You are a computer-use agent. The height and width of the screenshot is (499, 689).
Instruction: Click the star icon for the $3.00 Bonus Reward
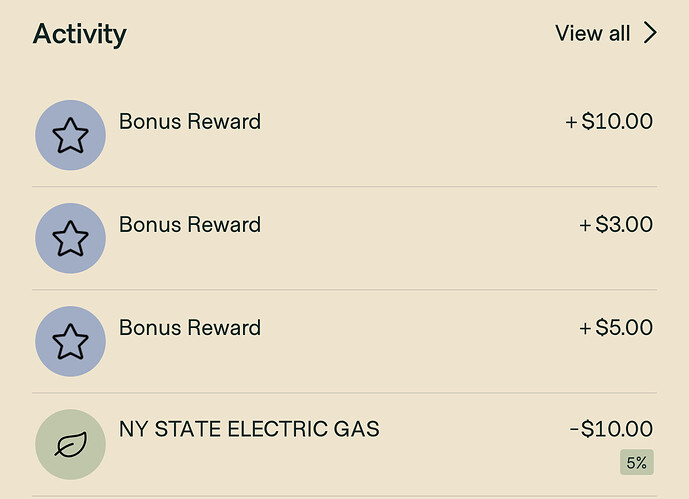pyautogui.click(x=70, y=238)
